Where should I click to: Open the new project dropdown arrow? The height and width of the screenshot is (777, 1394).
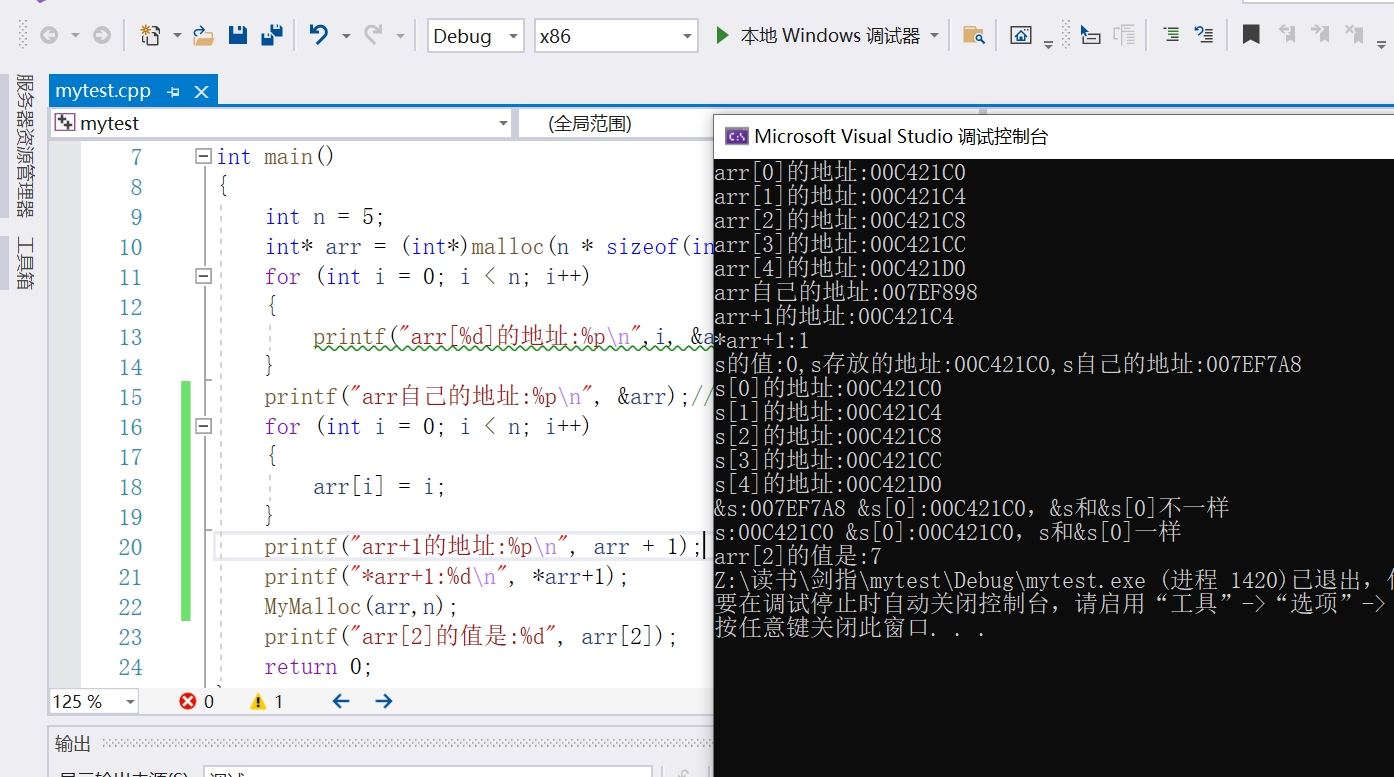(177, 36)
